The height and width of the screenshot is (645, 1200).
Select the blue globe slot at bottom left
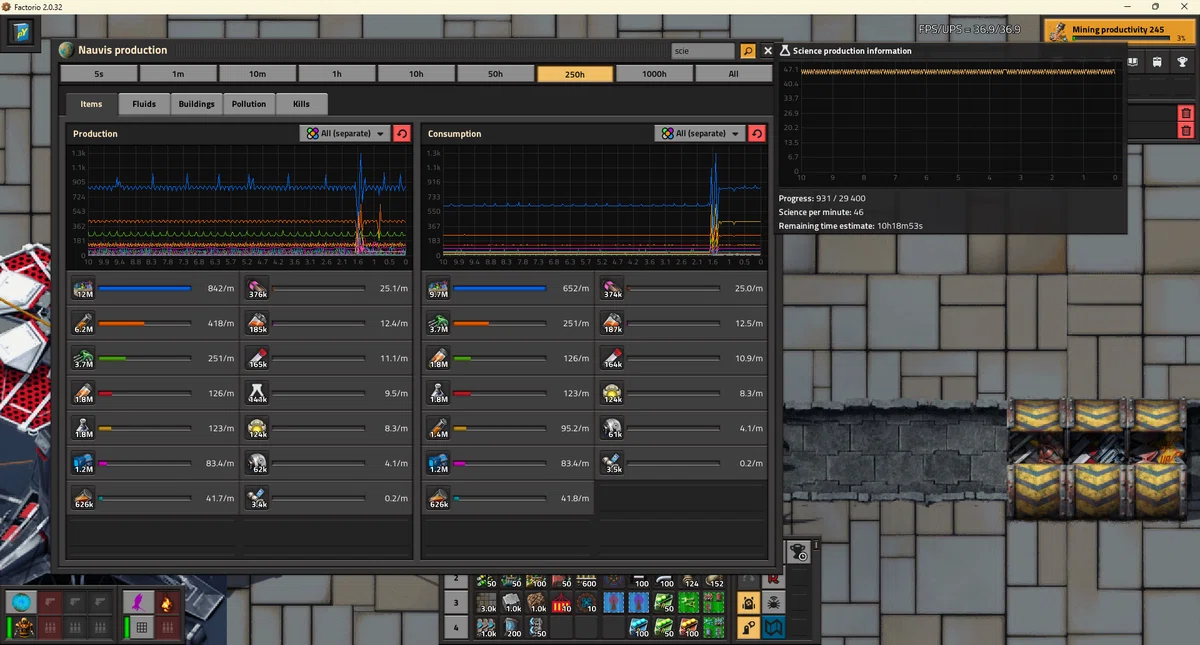23,603
